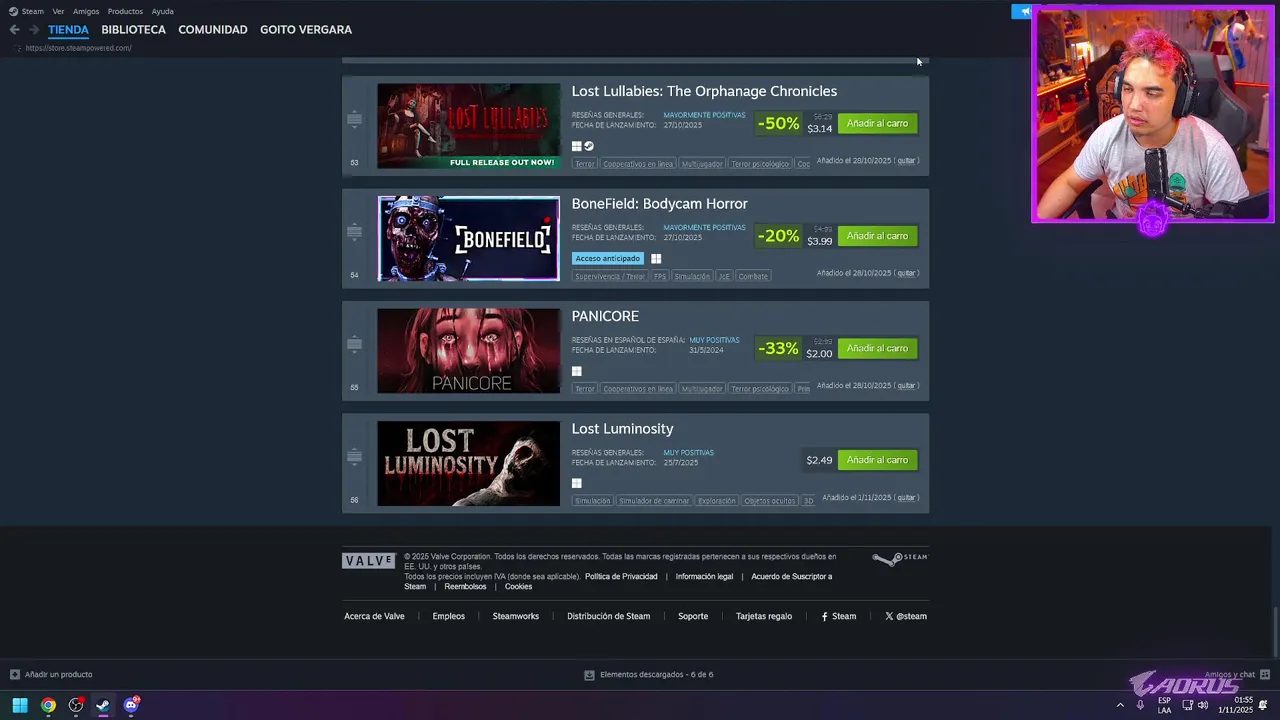
Task: Click the page vertical scrollbar
Action: coord(1275,630)
